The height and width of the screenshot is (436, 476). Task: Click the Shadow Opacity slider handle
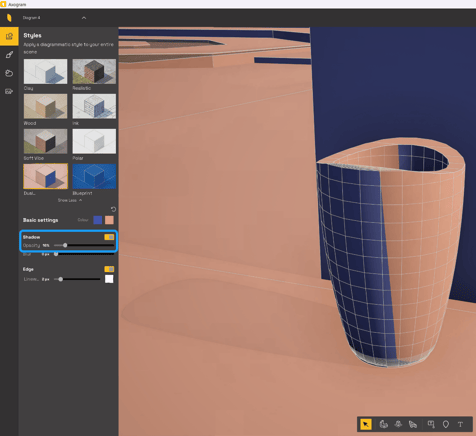65,245
